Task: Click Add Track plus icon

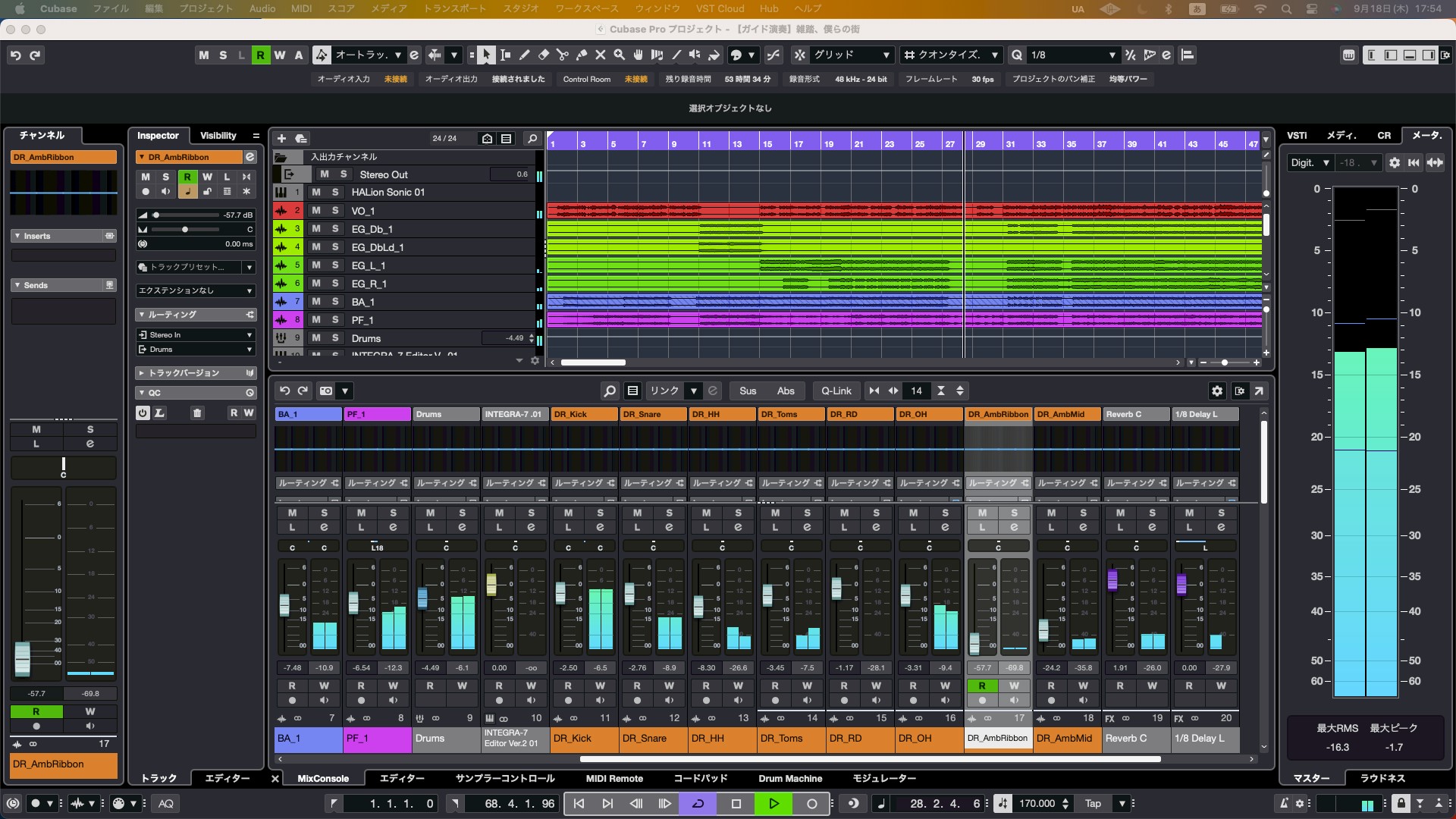Action: 281,138
